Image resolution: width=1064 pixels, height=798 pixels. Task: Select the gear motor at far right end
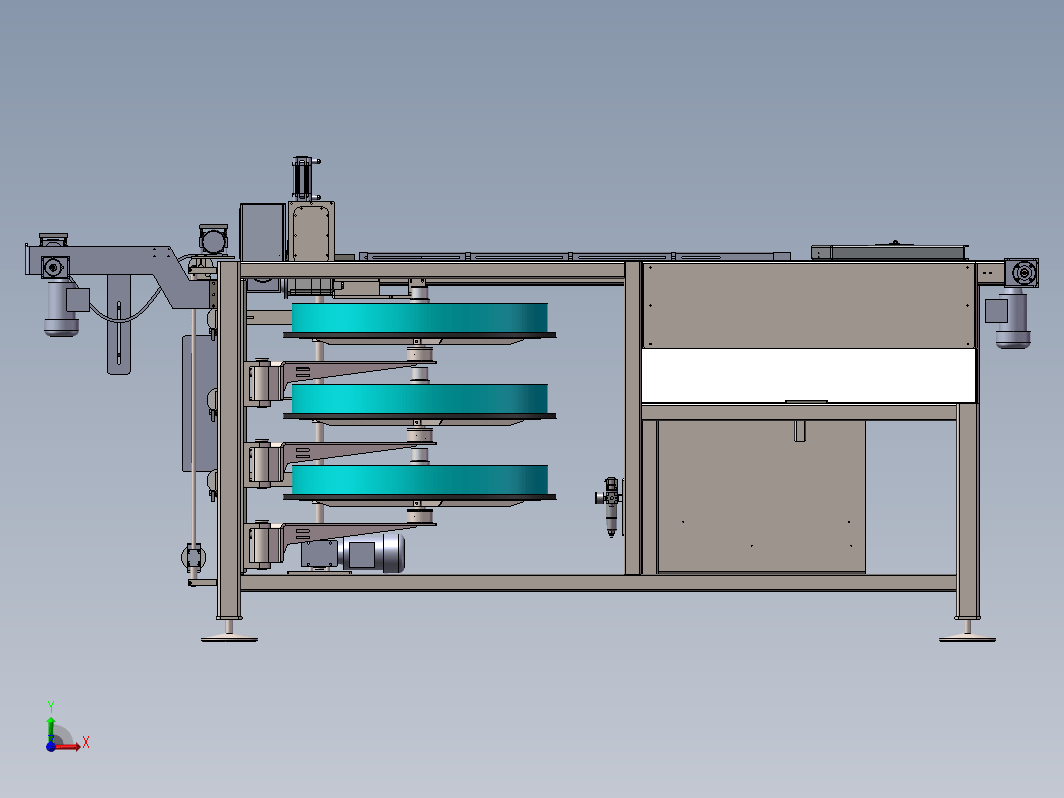point(1013,318)
